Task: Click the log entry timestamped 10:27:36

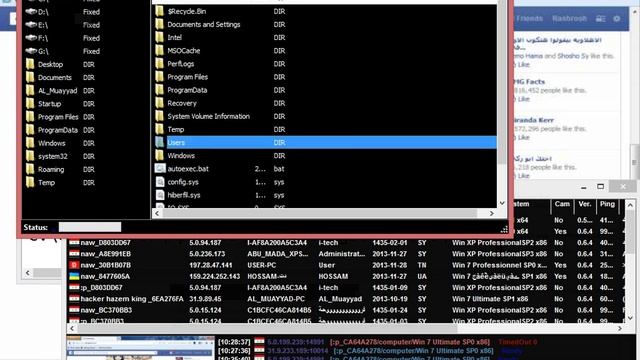Action: tap(371, 351)
